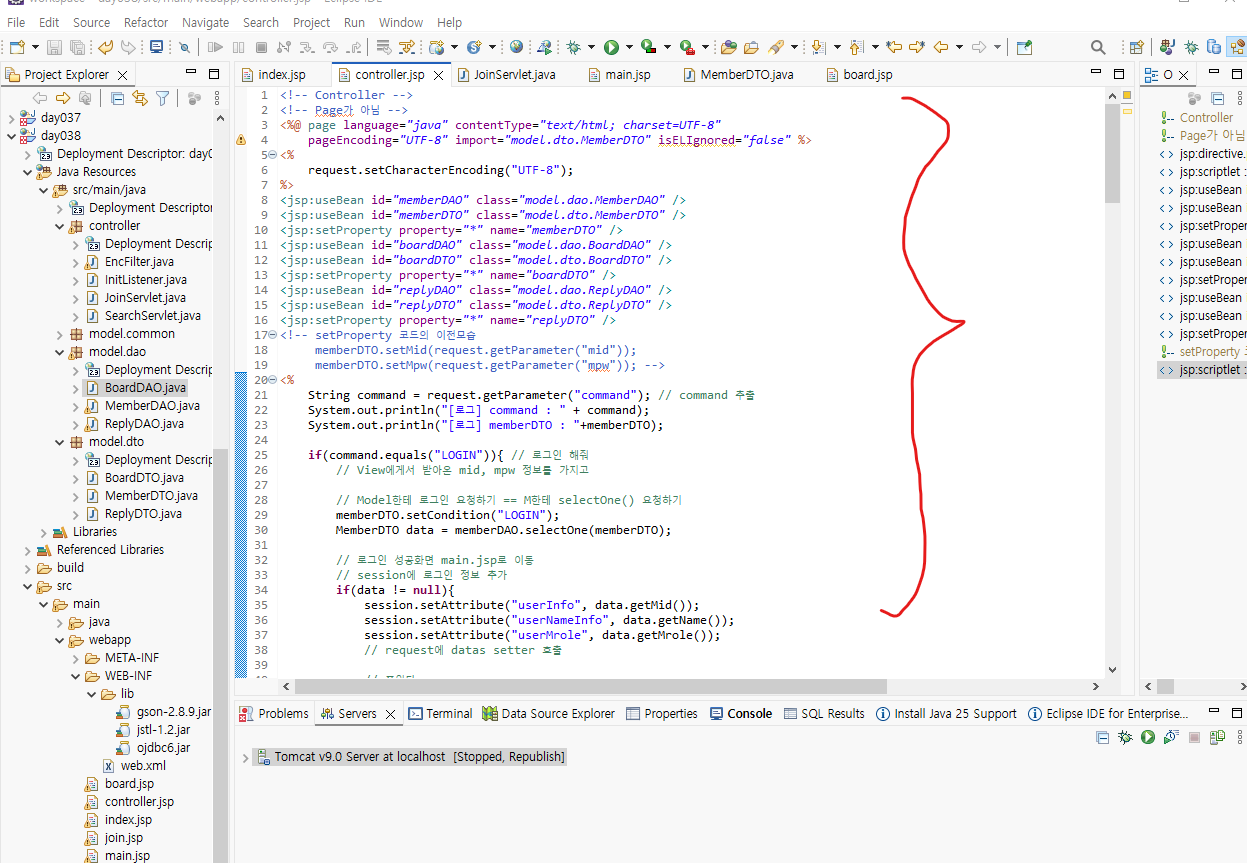Click the Tomcat v9.0 Server row
This screenshot has height=863, width=1247.
(x=410, y=757)
